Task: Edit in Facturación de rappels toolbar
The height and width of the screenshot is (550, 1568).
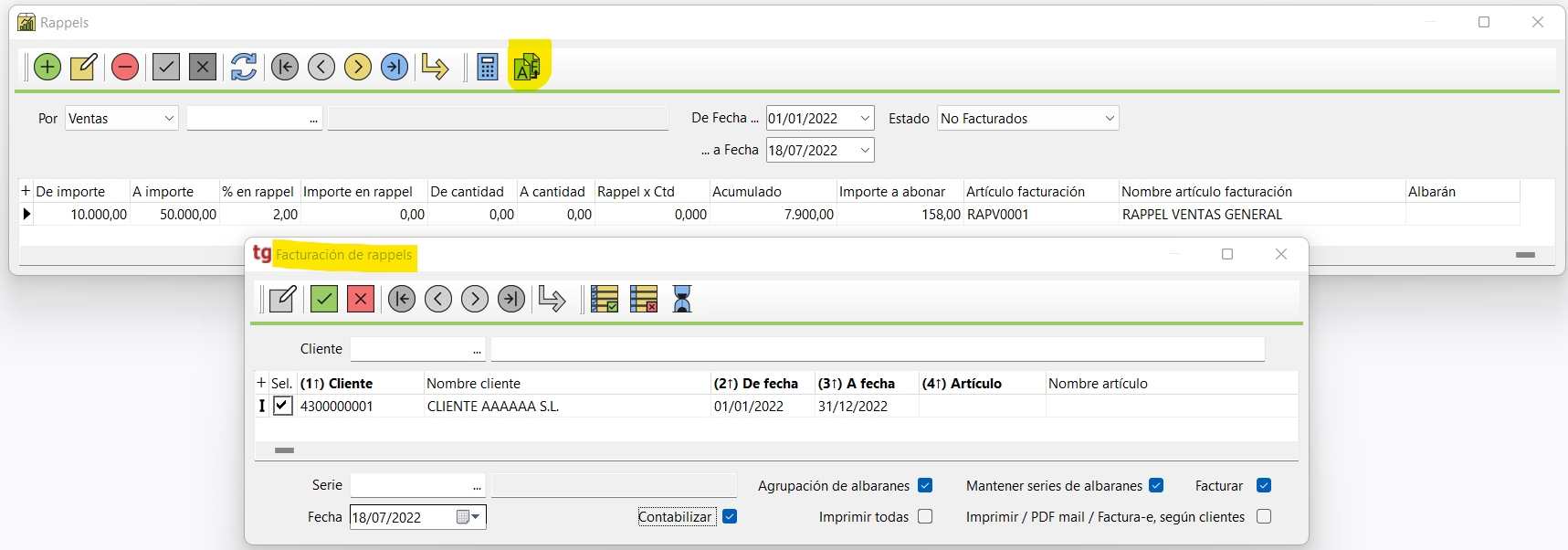Action: click(x=283, y=299)
